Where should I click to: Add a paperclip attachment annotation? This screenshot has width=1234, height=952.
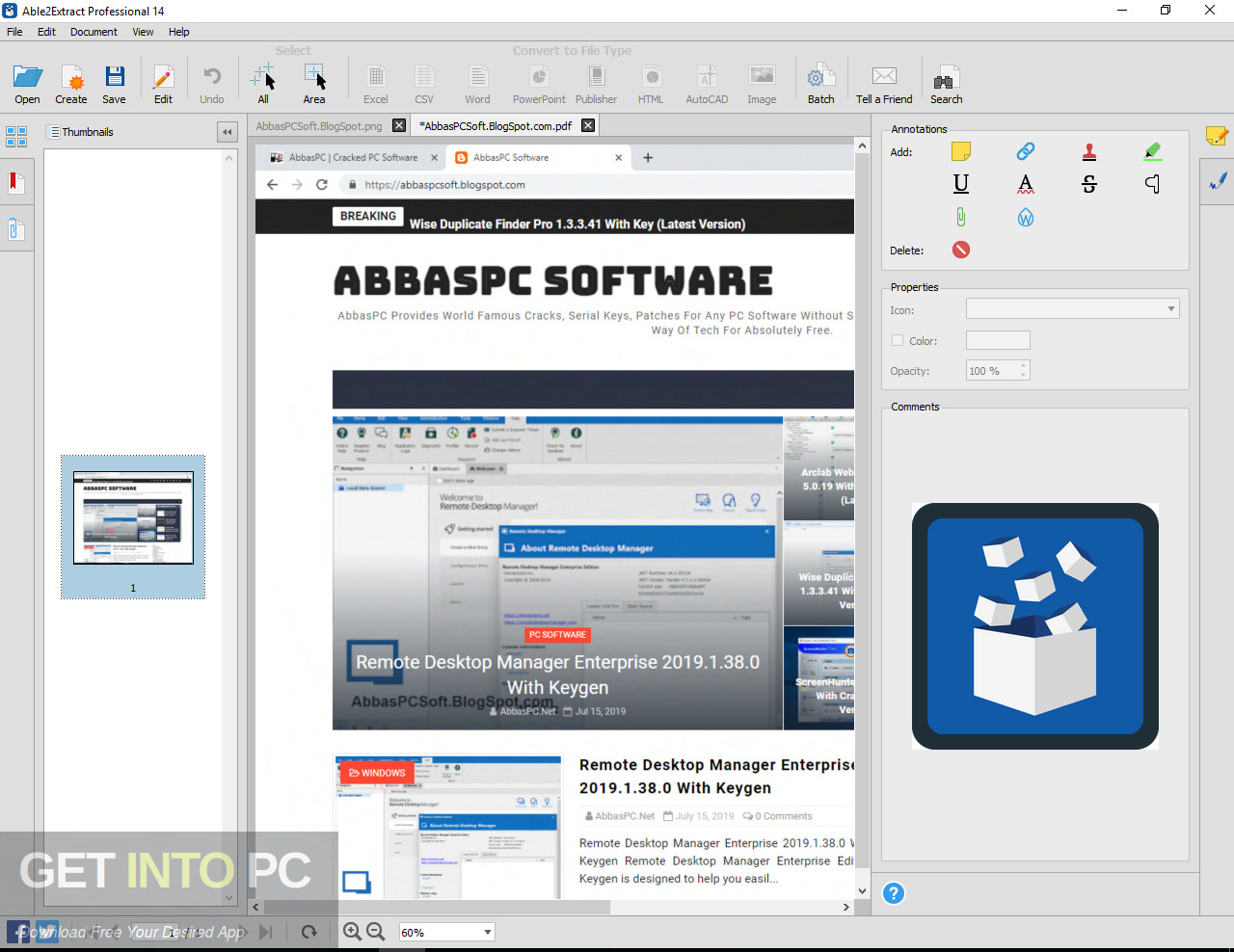point(961,218)
